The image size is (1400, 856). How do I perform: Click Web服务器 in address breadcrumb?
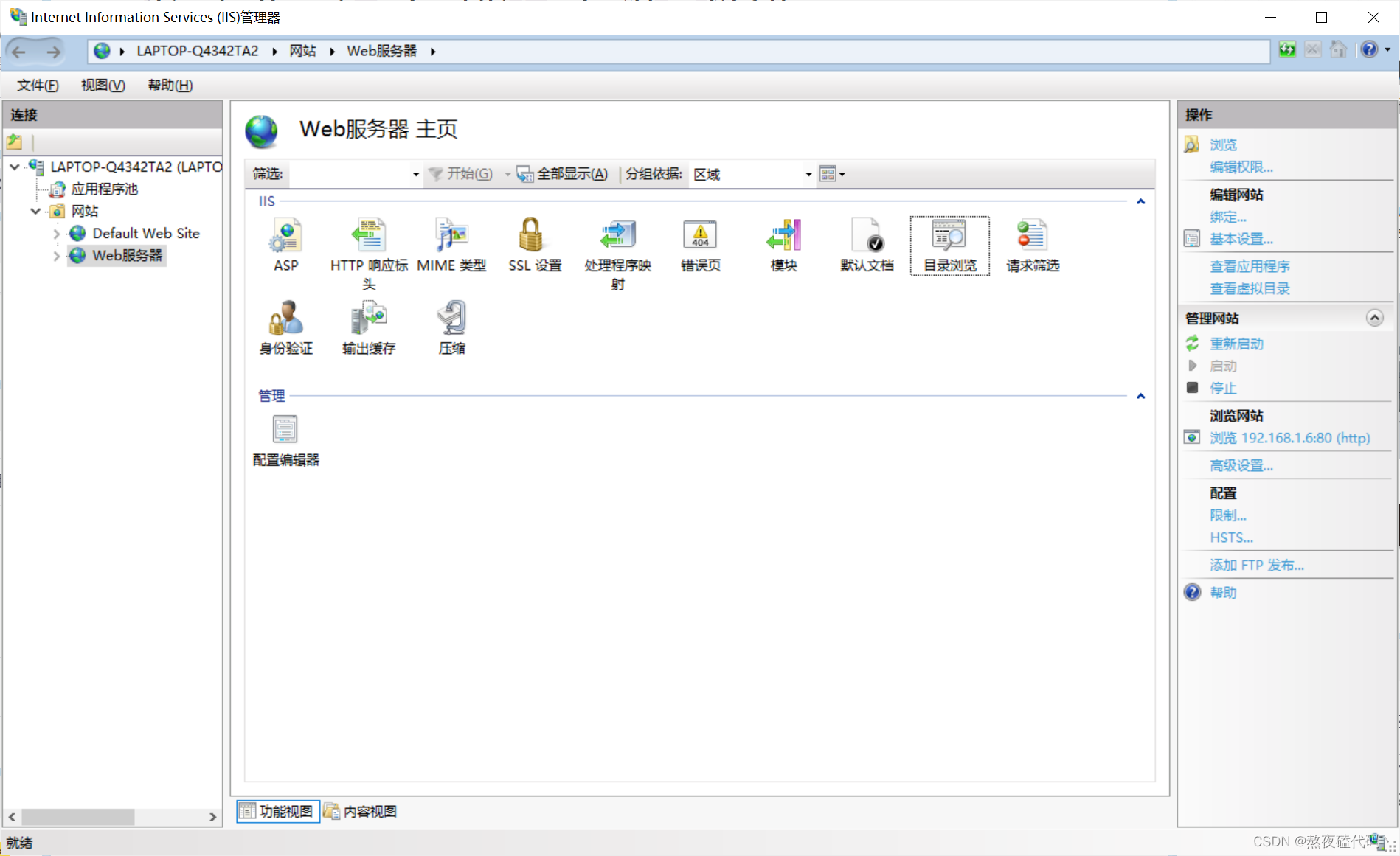tap(381, 51)
